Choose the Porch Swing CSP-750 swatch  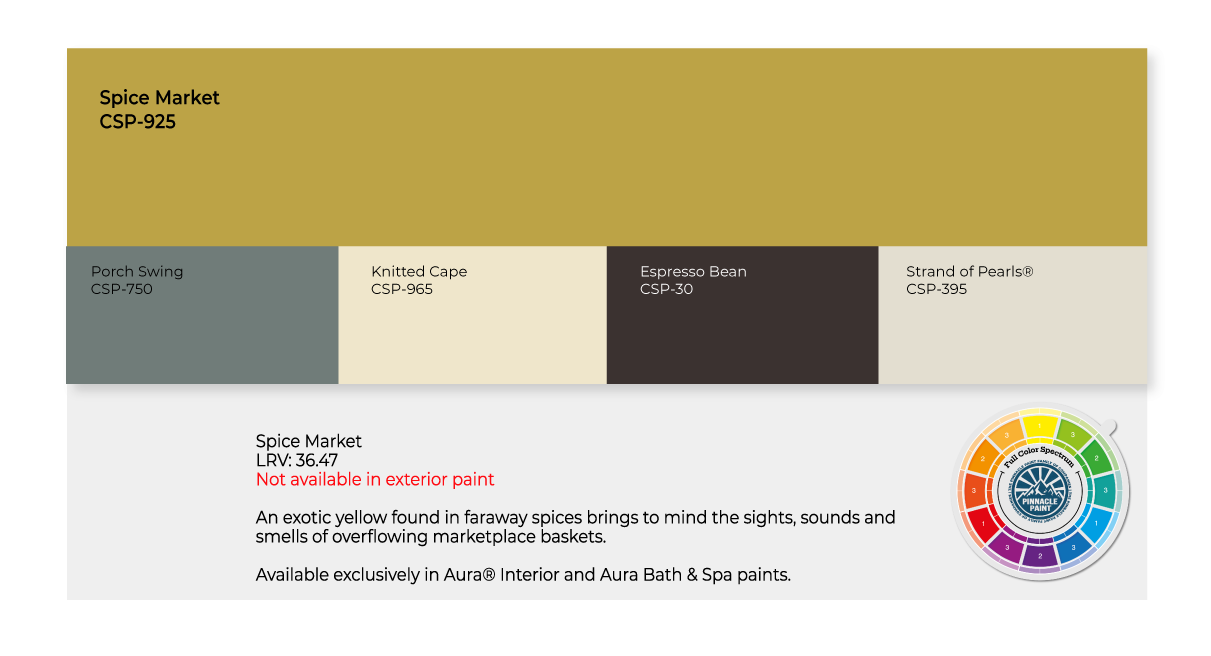click(202, 315)
